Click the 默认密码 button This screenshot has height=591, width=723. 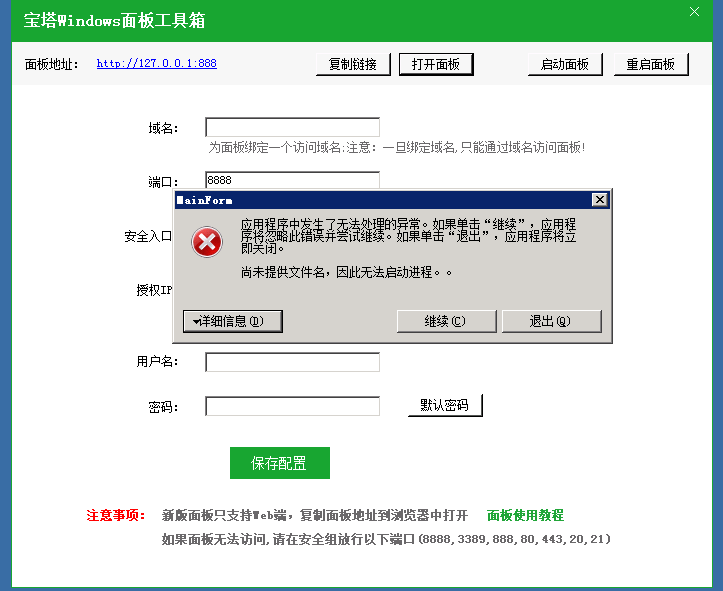tap(445, 405)
